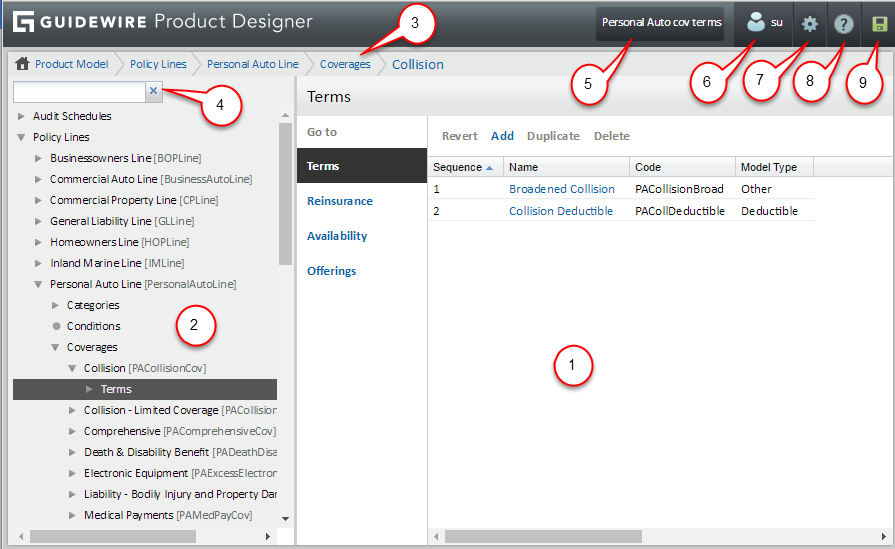Collapse the Coverages tree node
895x549 pixels.
(x=55, y=347)
